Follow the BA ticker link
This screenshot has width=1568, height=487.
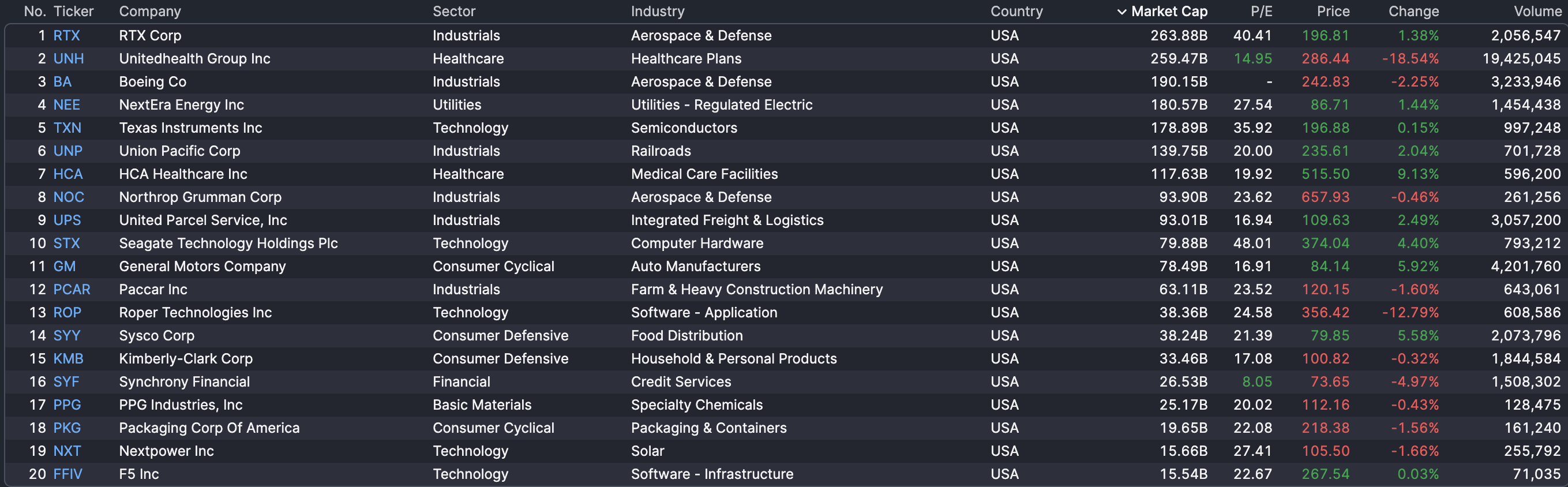(62, 81)
